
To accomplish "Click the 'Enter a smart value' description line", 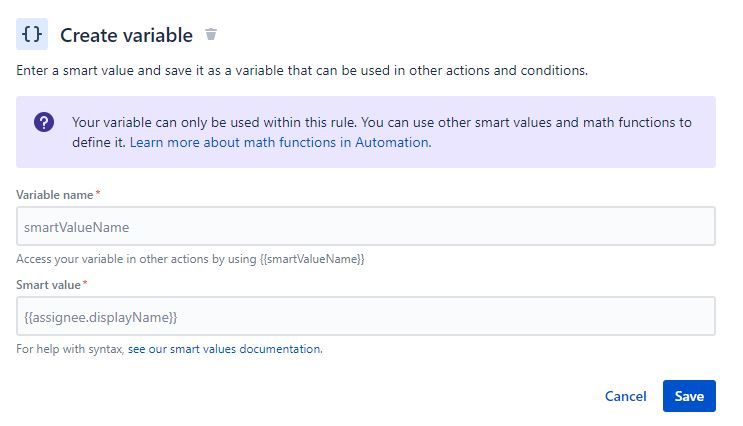I will (302, 70).
